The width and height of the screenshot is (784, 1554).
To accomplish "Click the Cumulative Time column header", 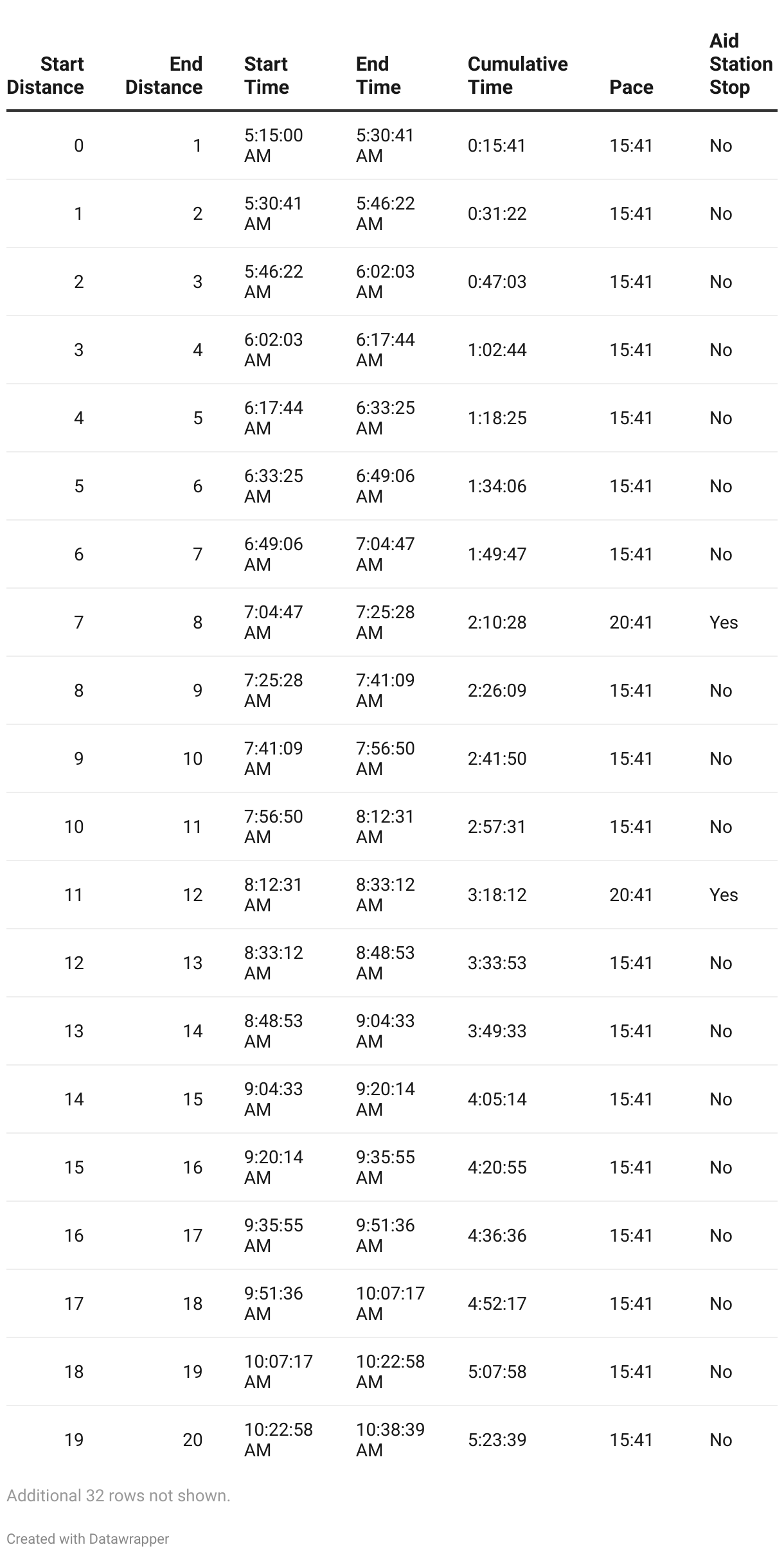I will [x=518, y=75].
